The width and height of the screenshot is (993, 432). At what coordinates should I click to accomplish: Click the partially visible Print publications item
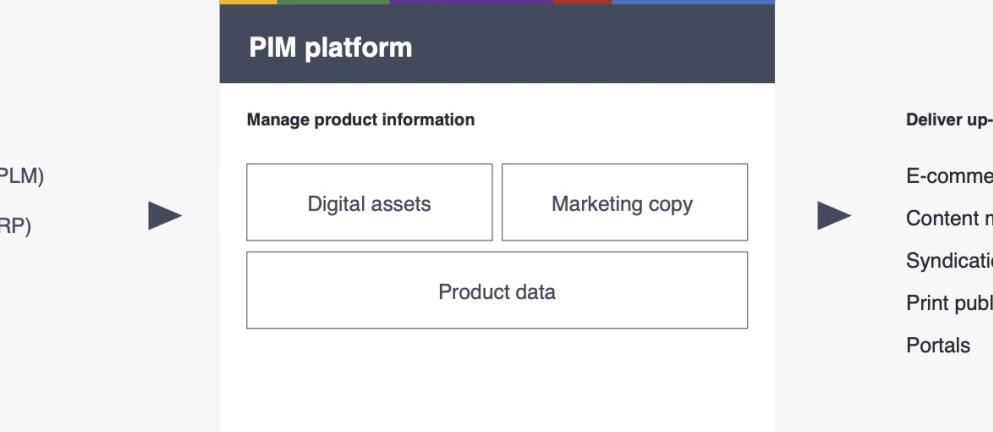pos(948,303)
